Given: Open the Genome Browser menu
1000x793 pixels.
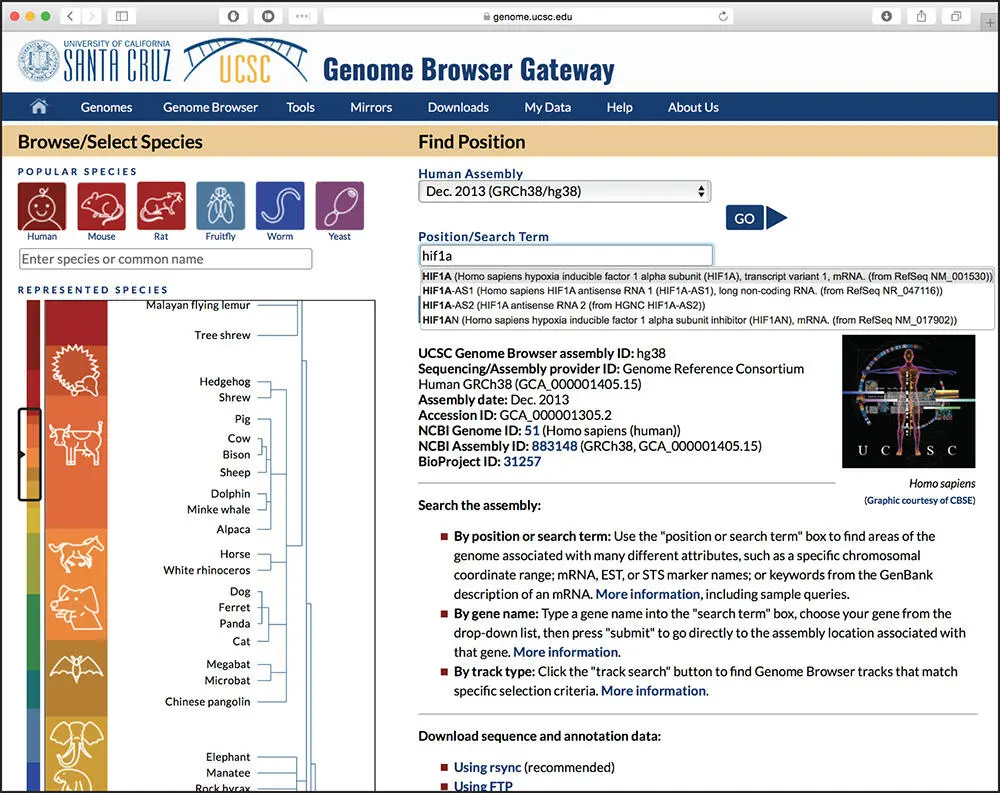Looking at the screenshot, I should (210, 107).
